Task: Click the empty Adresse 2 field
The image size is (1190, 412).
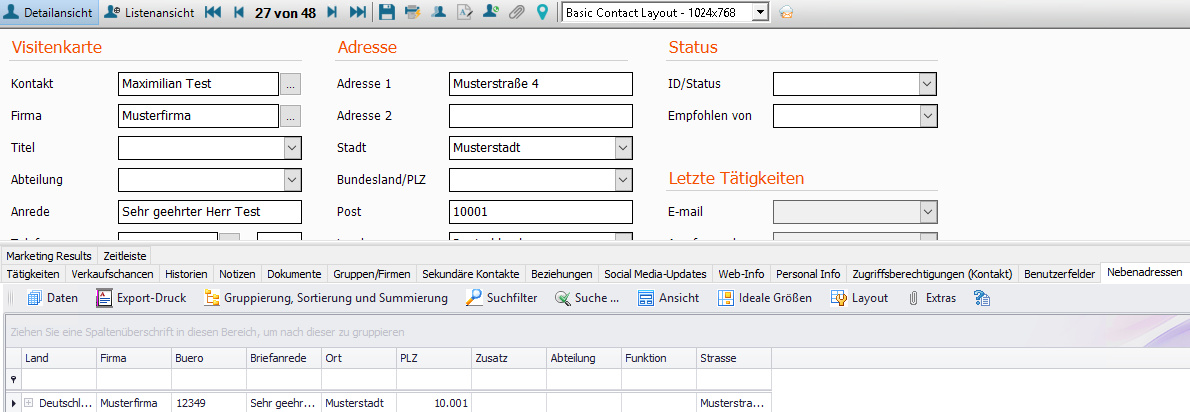Action: click(541, 116)
